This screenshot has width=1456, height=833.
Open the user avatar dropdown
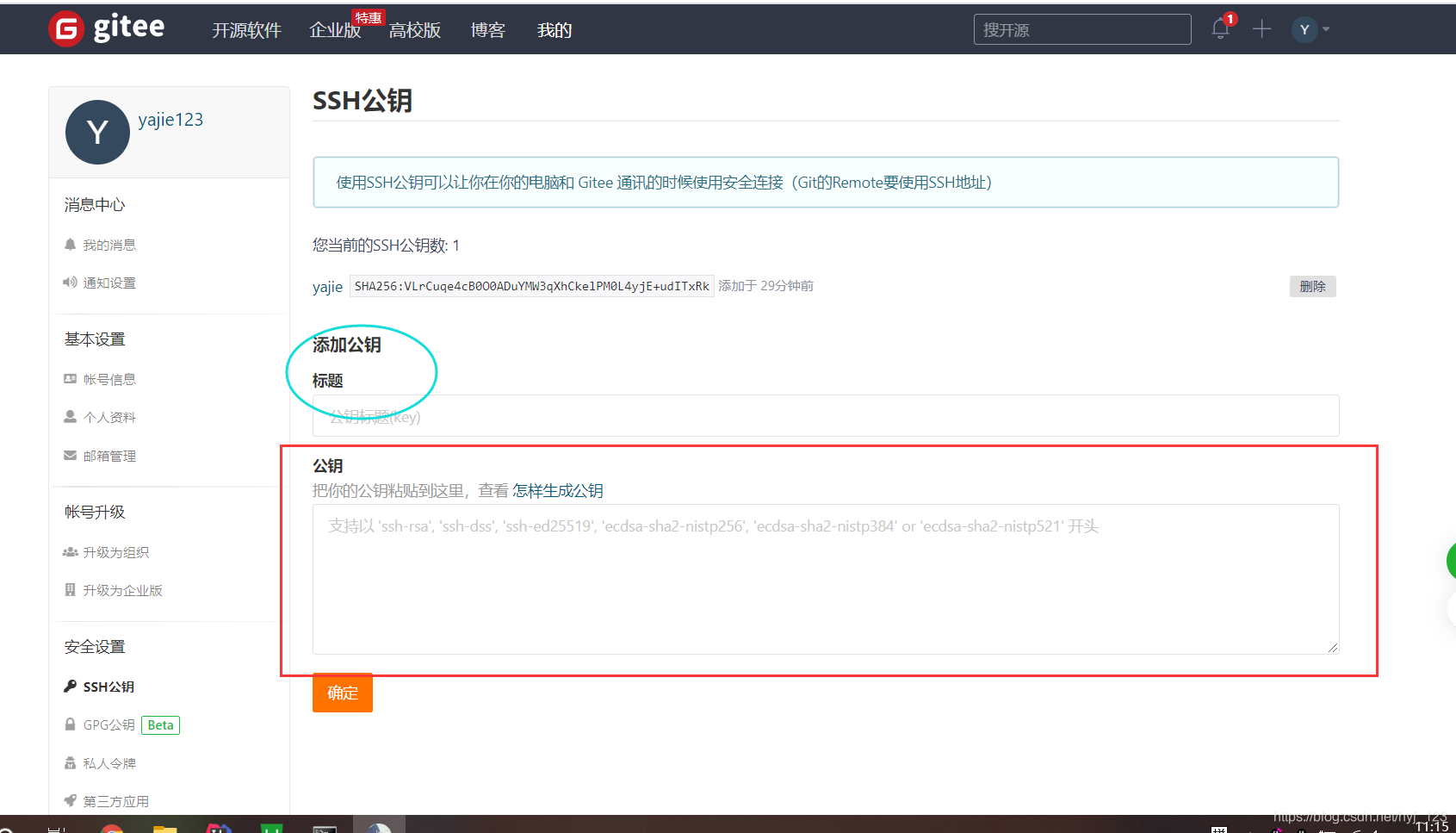tap(1310, 29)
